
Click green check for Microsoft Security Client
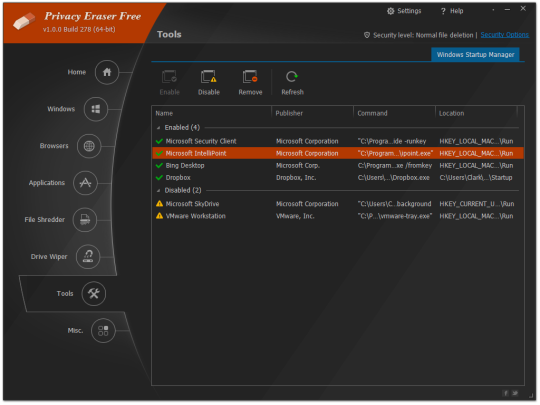coord(159,141)
